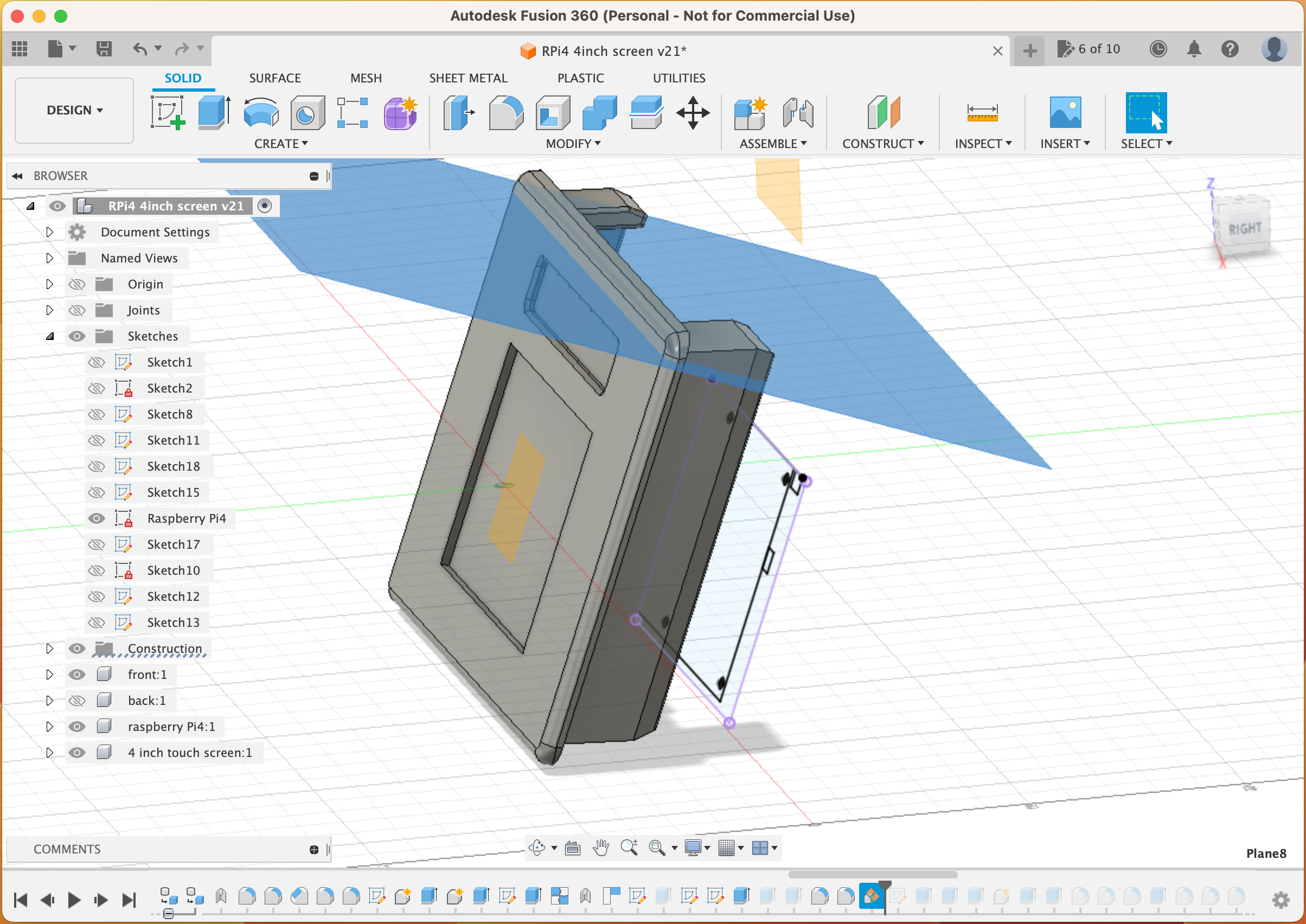Open the DESIGN workspace dropdown
Viewport: 1306px width, 924px height.
tap(74, 111)
